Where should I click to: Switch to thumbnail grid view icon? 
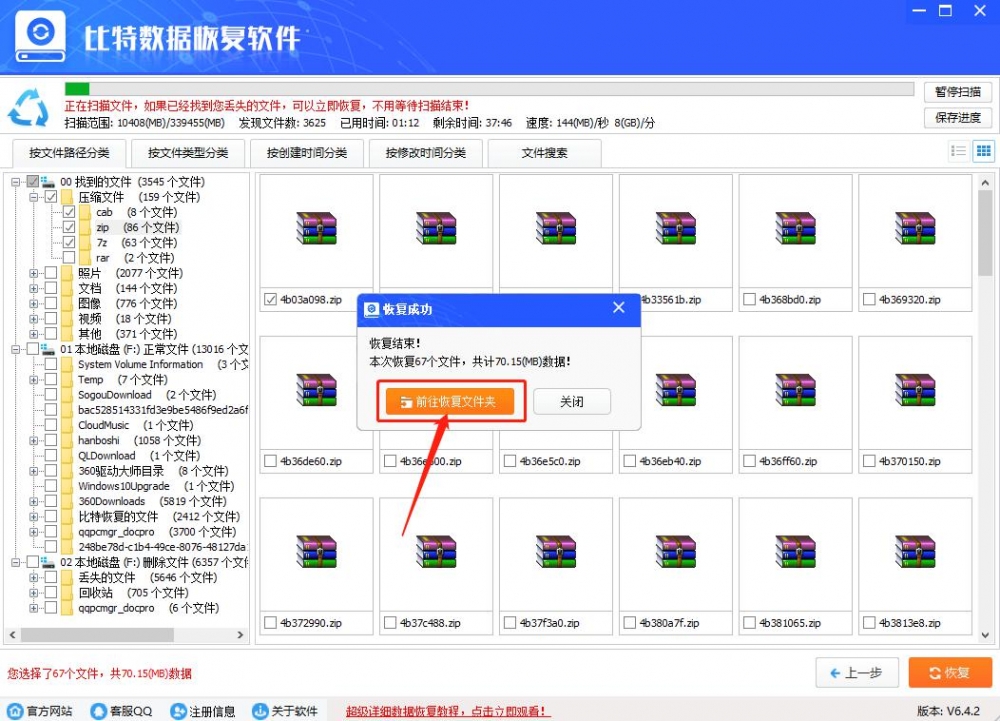[983, 151]
